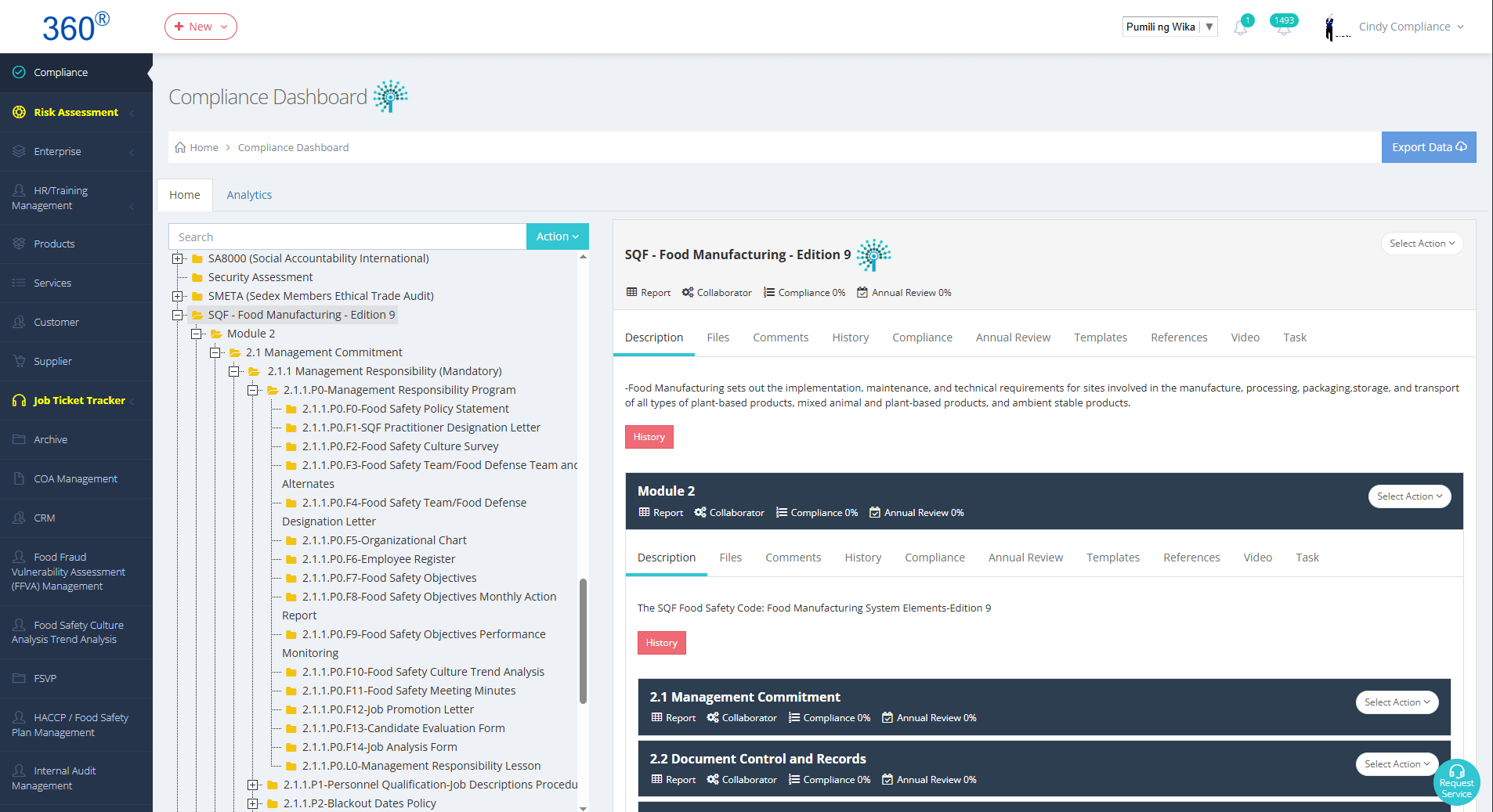This screenshot has width=1493, height=812.
Task: Open the Internal Audit Management sidebar link
Action: 76,778
